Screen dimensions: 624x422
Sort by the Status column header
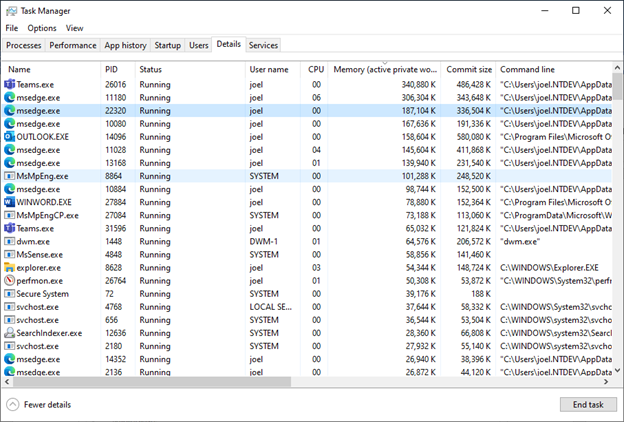coord(190,69)
